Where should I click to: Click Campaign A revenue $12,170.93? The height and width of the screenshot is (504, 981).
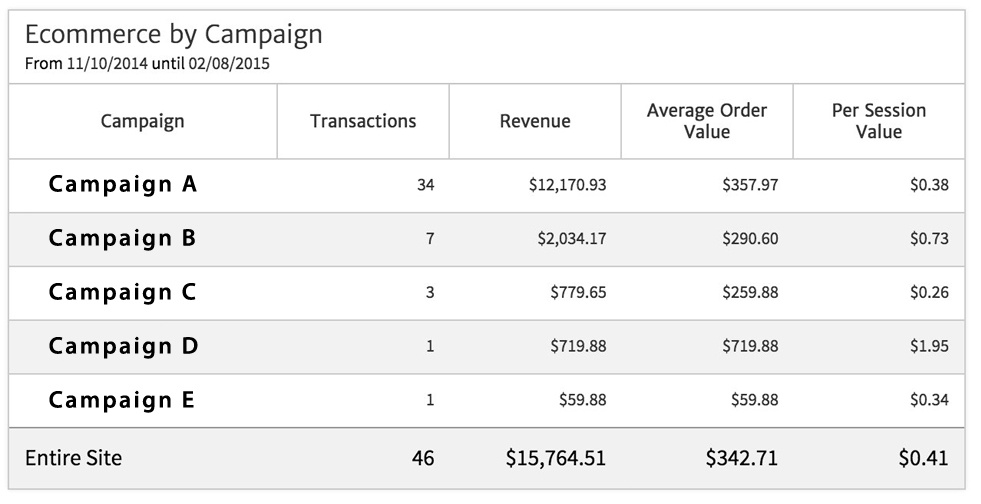(567, 185)
